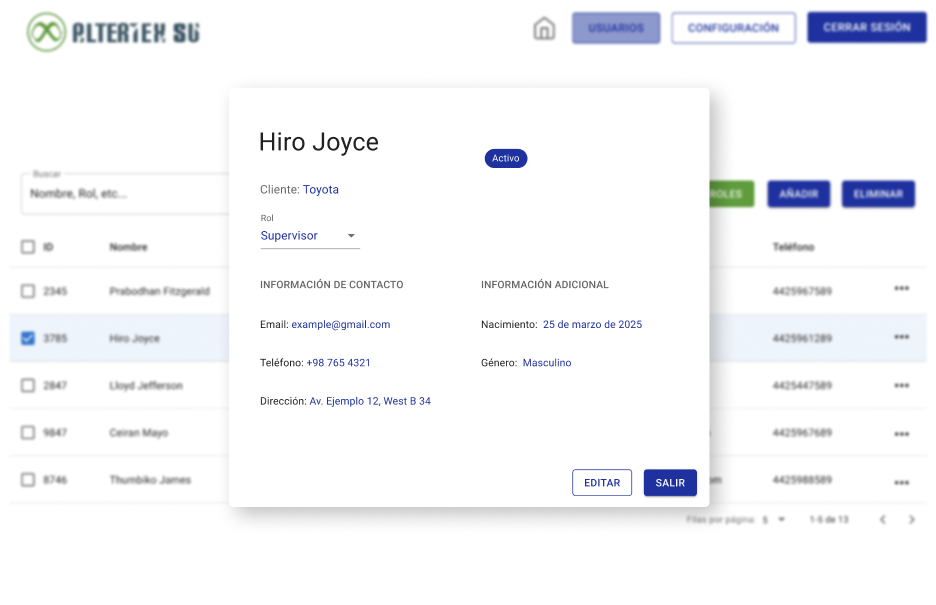Click Salir to close the dialog
The height and width of the screenshot is (605, 936).
click(670, 483)
